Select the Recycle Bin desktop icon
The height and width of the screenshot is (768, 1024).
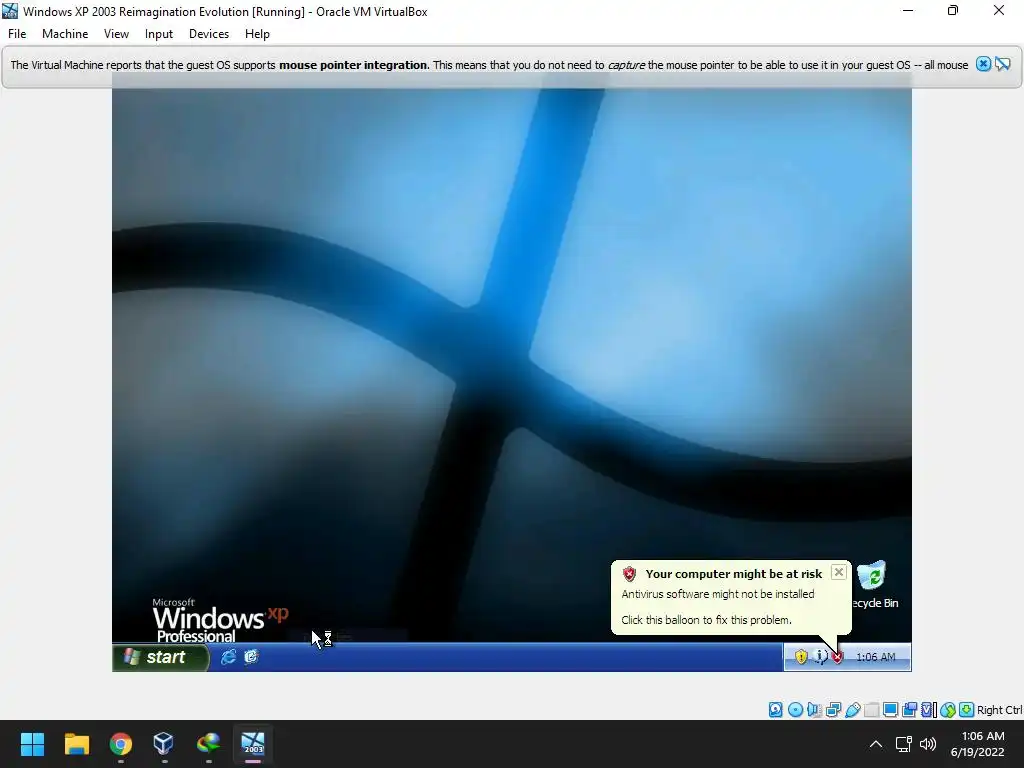873,585
